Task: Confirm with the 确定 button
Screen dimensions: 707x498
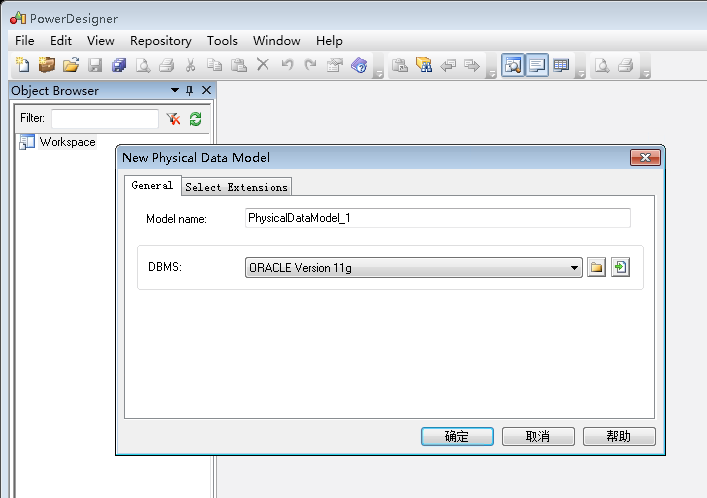Action: tap(457, 436)
